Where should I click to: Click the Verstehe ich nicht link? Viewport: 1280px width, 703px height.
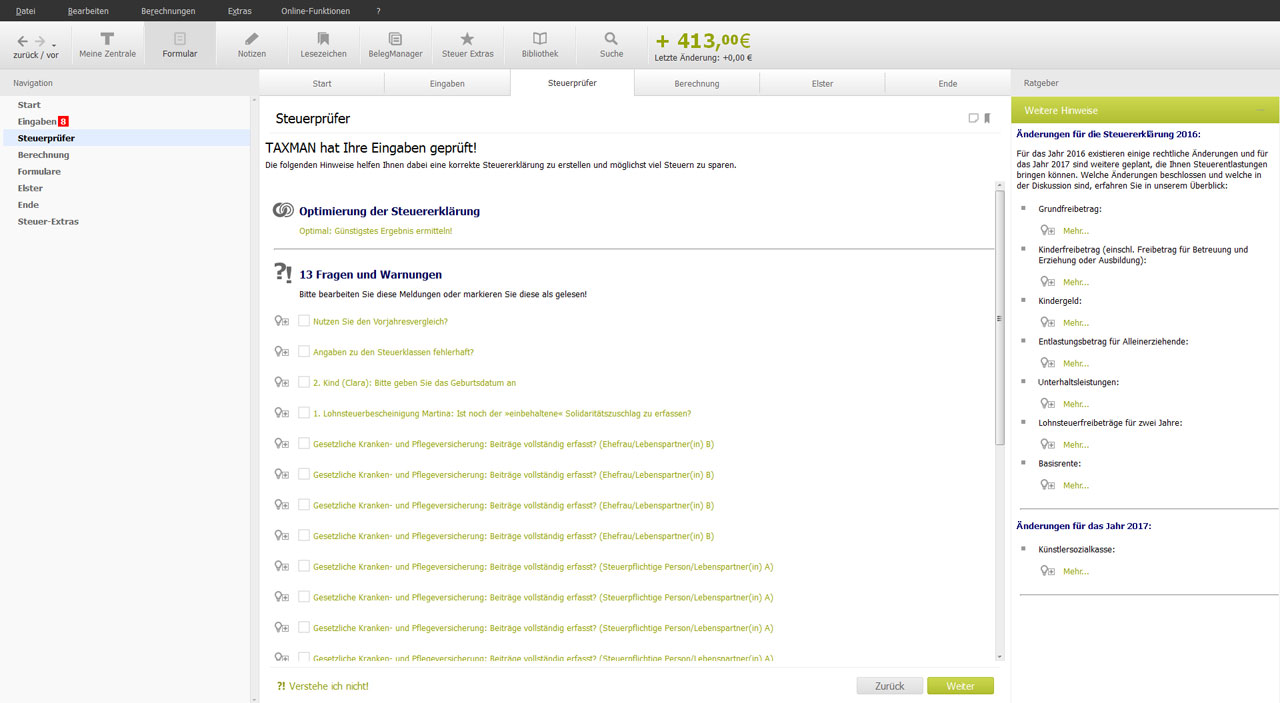coord(323,686)
